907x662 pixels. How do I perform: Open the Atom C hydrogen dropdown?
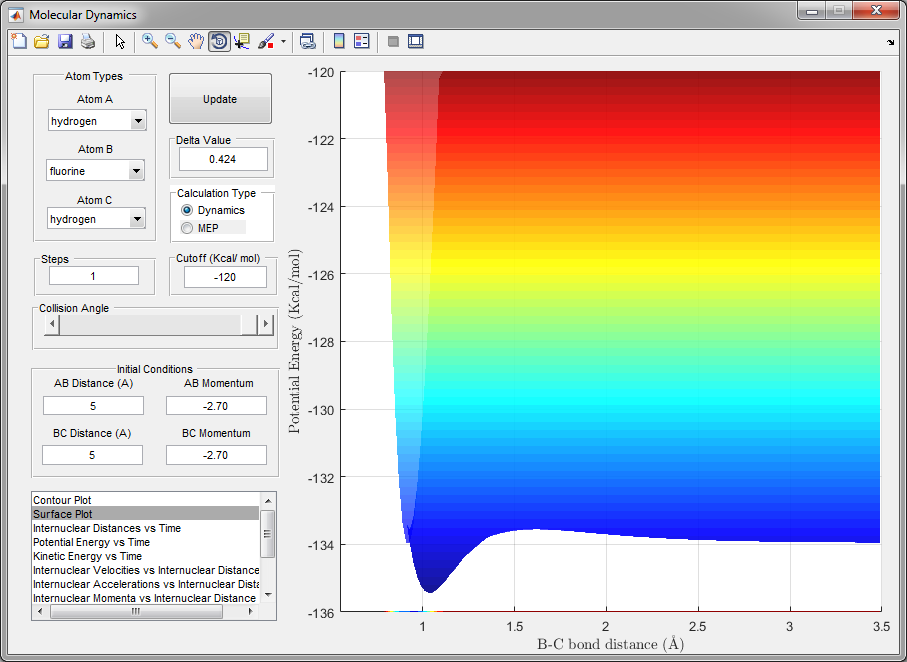[137, 219]
